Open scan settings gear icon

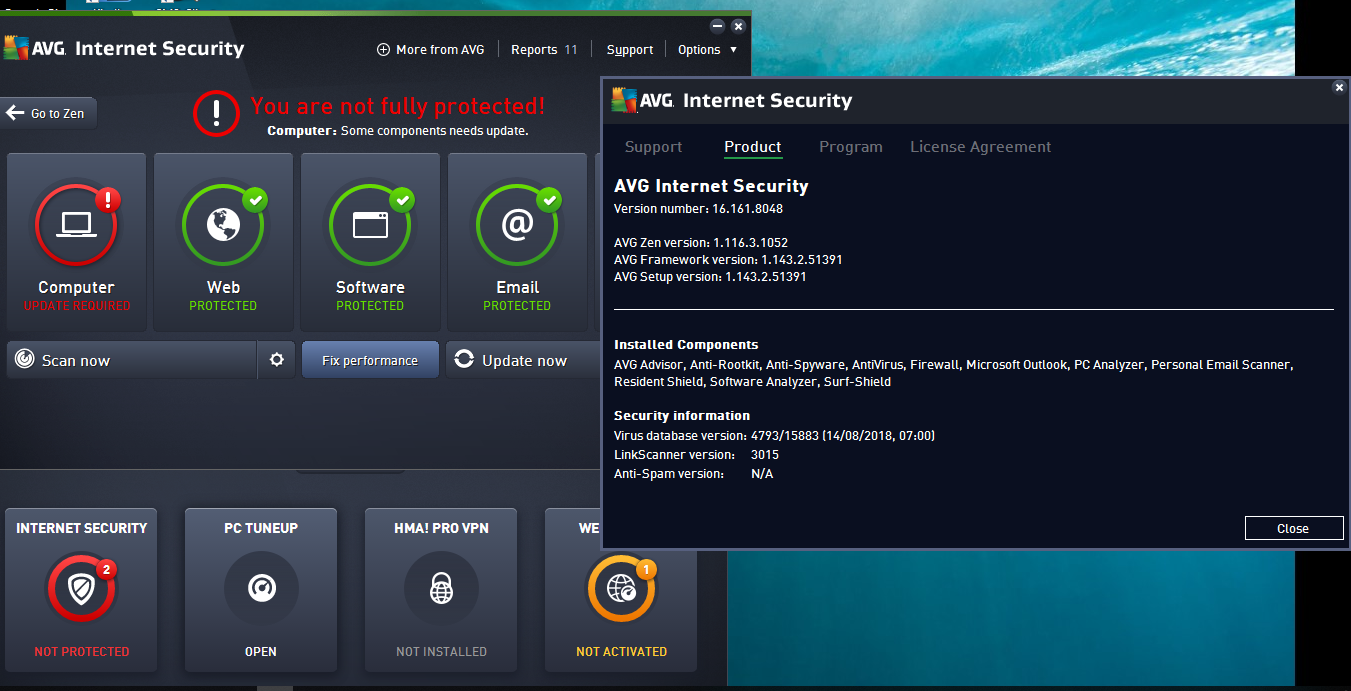pos(277,360)
